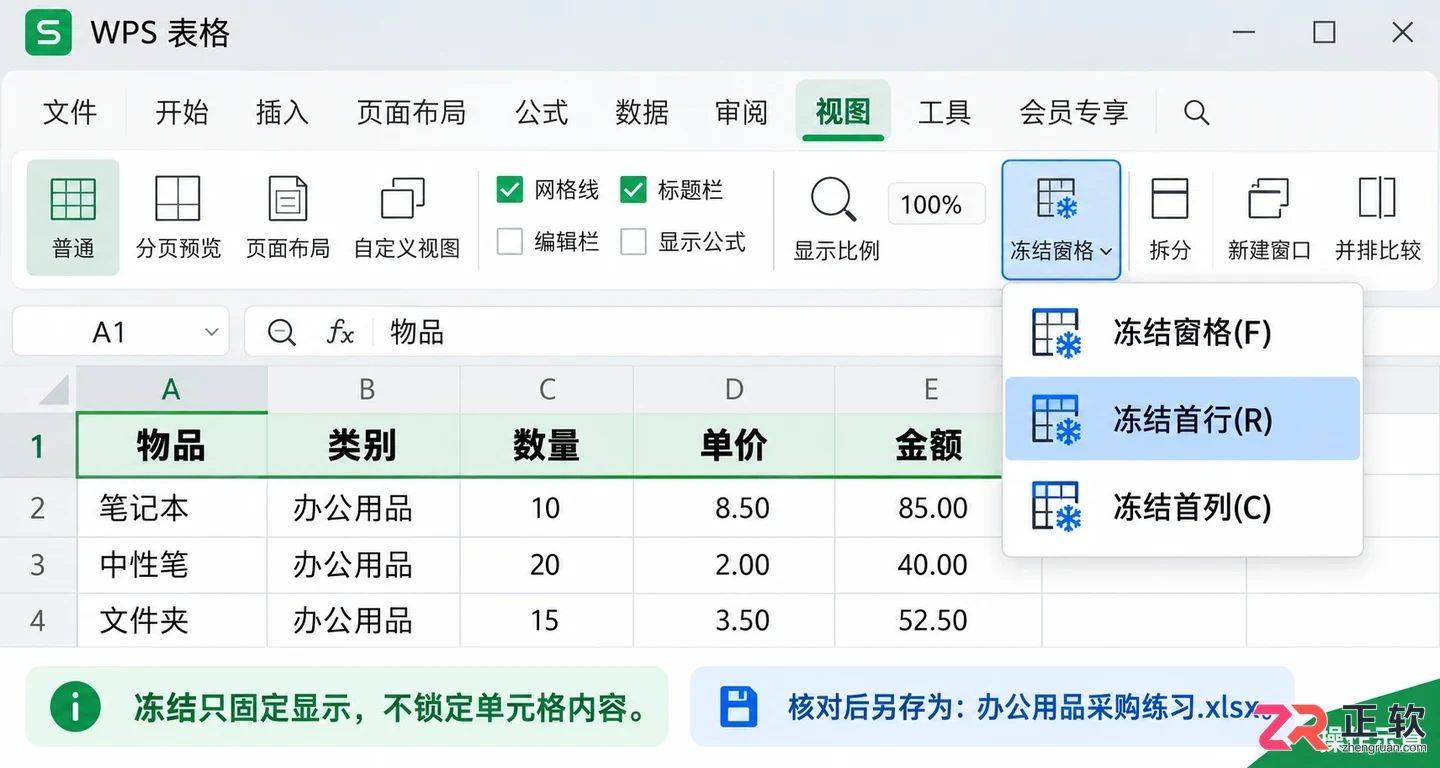Enable the 编辑栏 formula bar checkbox

pos(510,242)
